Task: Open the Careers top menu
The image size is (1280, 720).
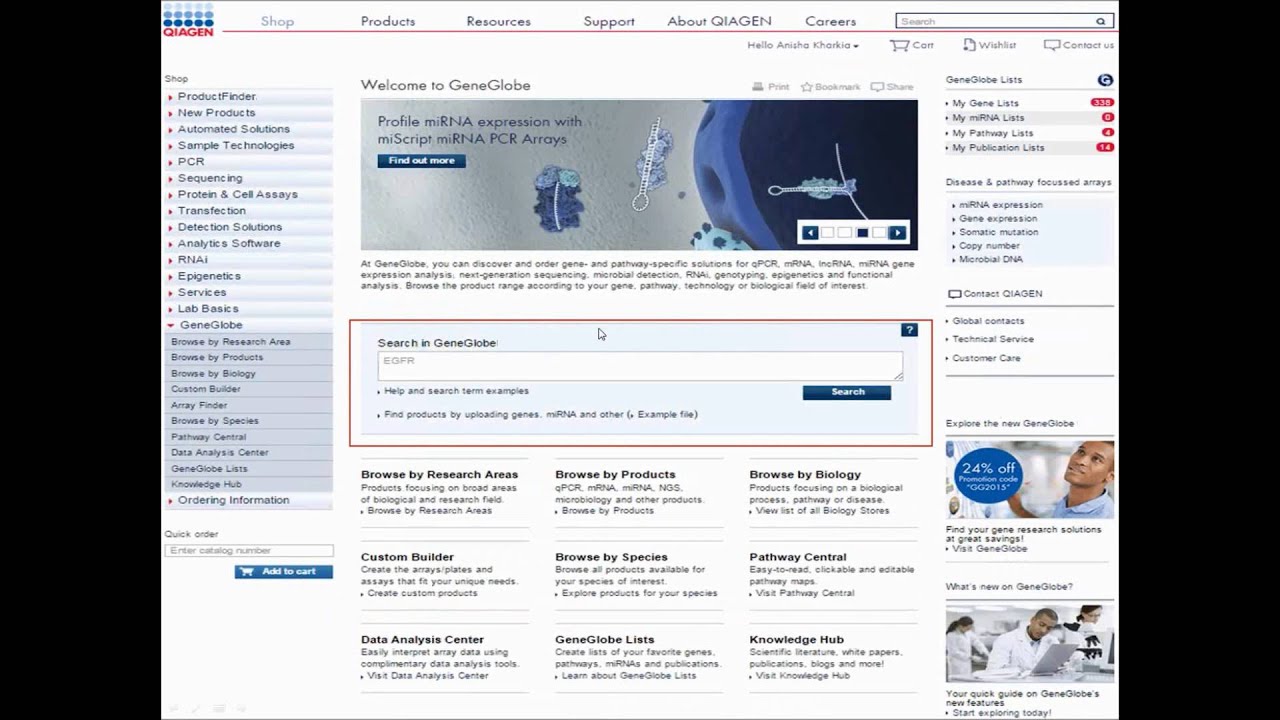Action: point(830,21)
